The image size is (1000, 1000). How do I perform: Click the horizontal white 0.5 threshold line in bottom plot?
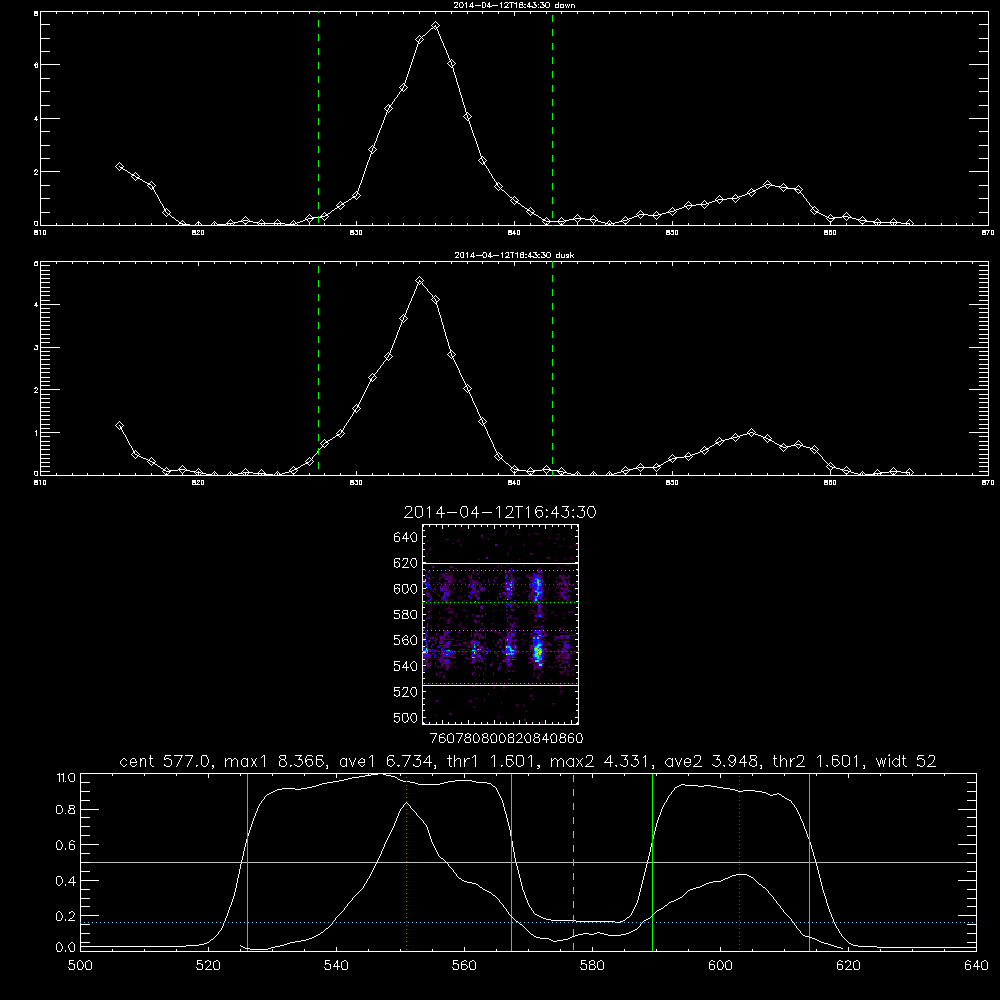pos(529,862)
